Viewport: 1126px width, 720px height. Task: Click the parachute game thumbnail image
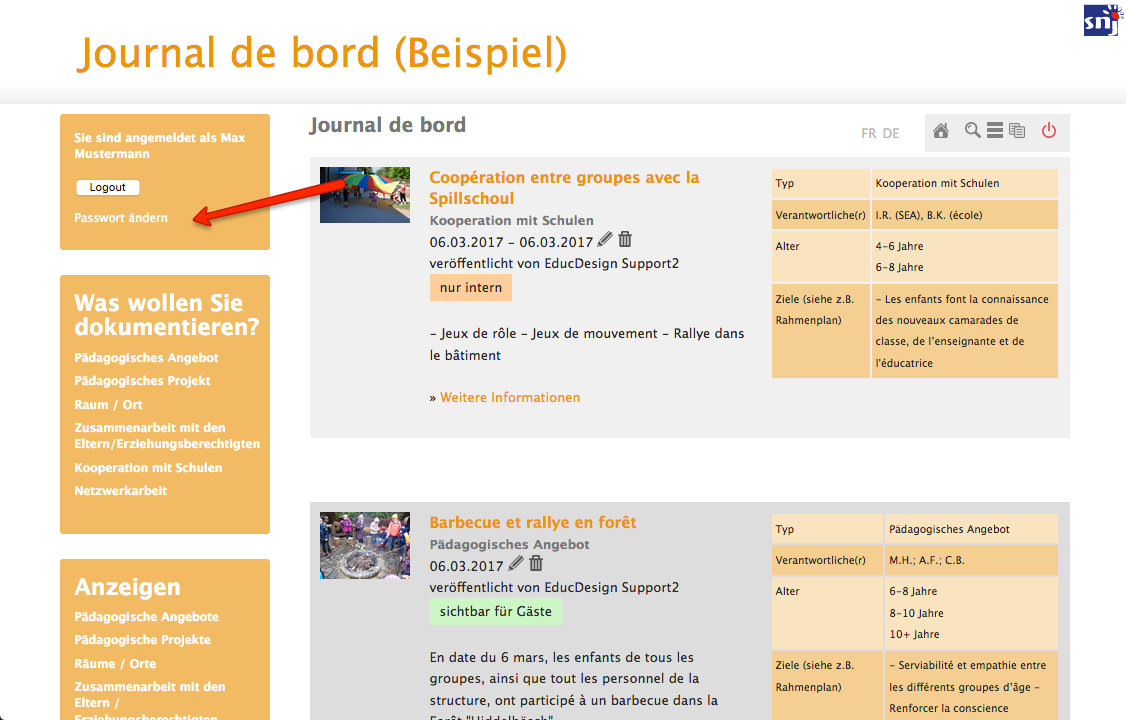coord(364,194)
